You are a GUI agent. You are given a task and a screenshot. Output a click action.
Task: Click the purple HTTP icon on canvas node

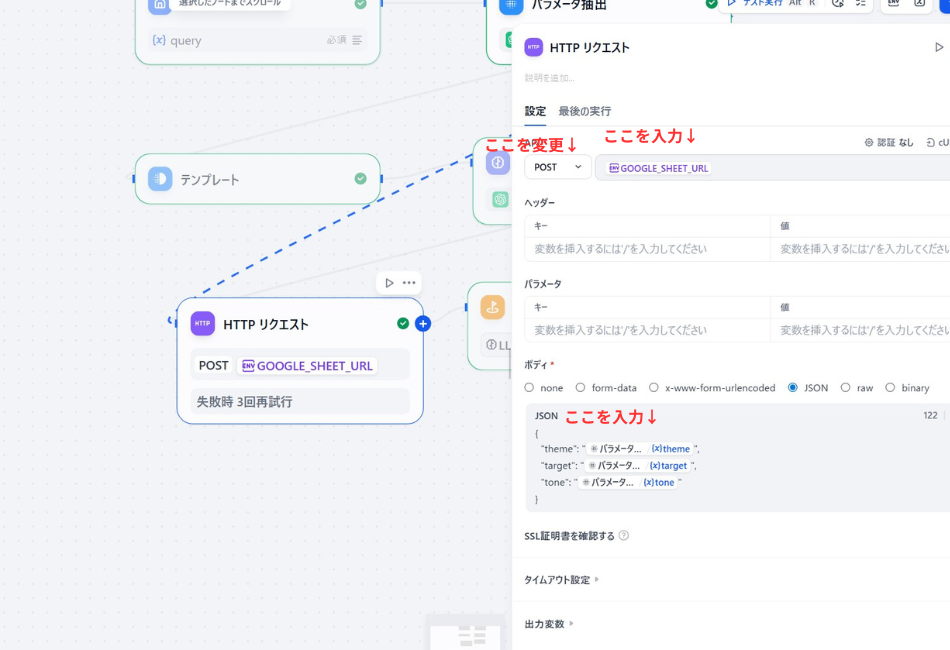click(203, 324)
